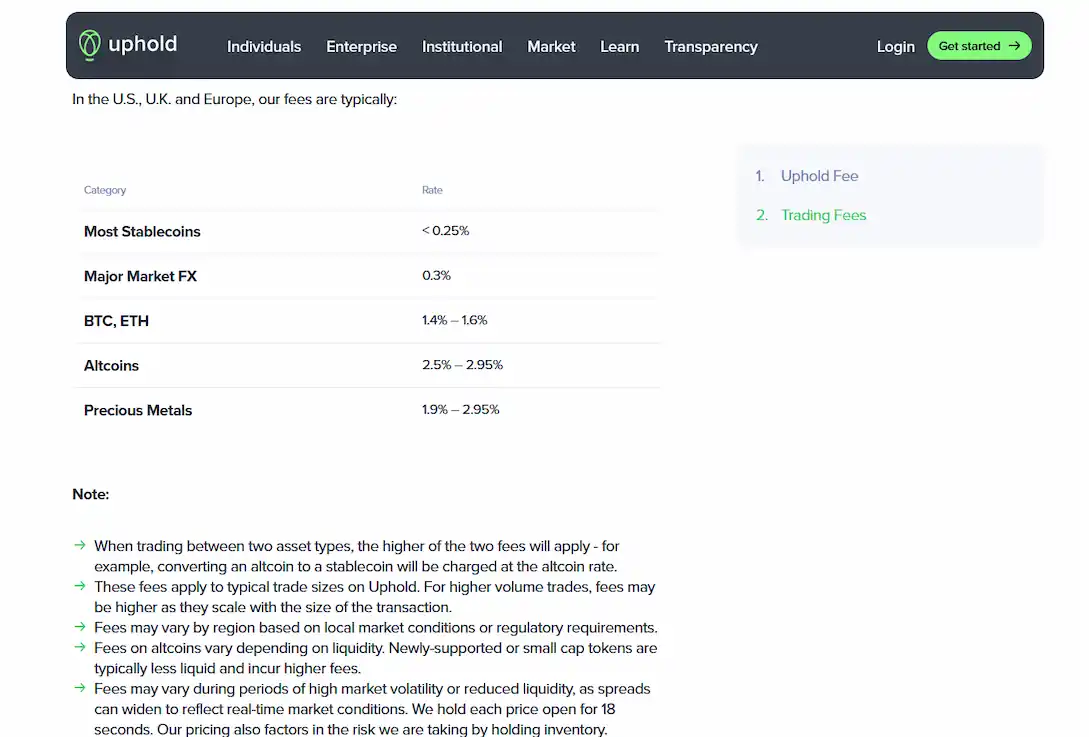Open the Enterprise menu

coord(361,47)
